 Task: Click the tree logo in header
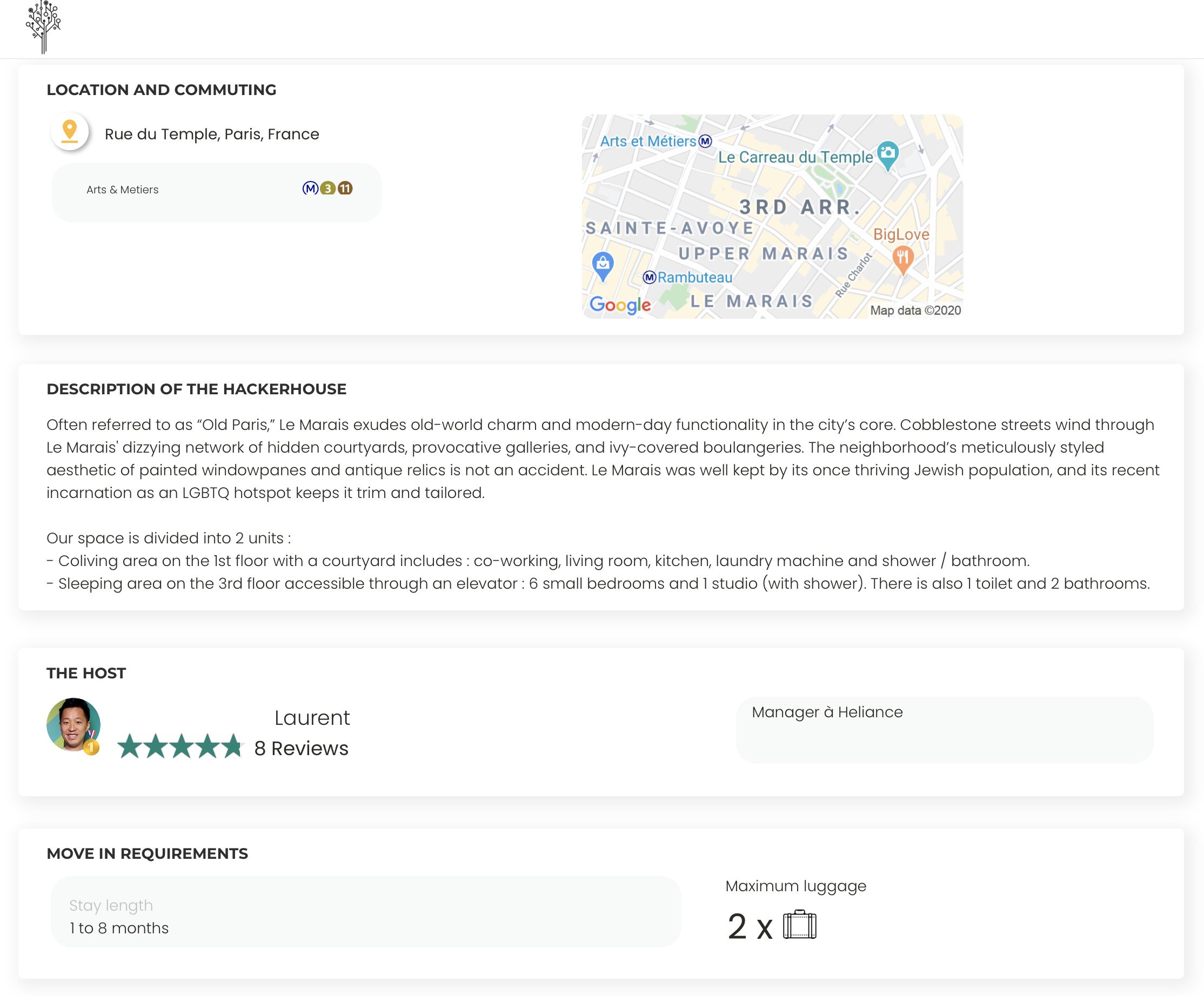coord(43,27)
